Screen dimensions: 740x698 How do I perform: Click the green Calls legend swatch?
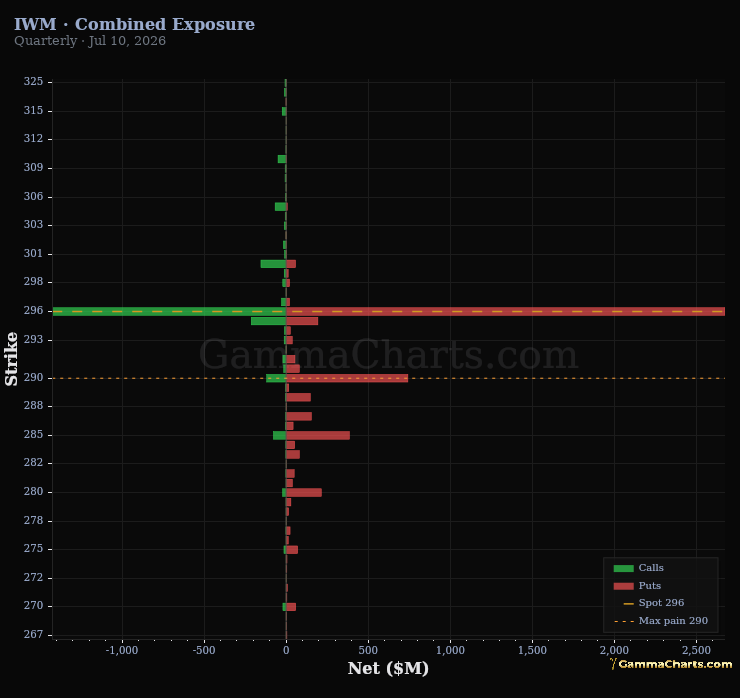pyautogui.click(x=623, y=568)
